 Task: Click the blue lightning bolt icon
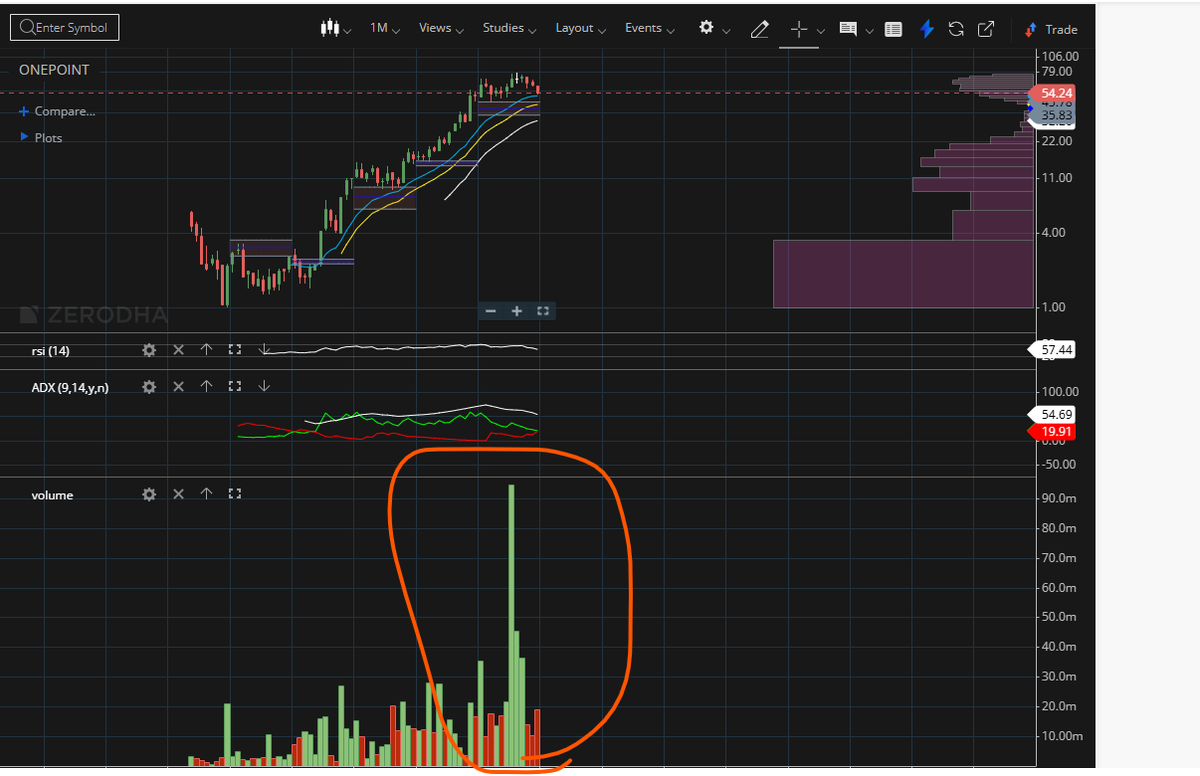point(926,29)
